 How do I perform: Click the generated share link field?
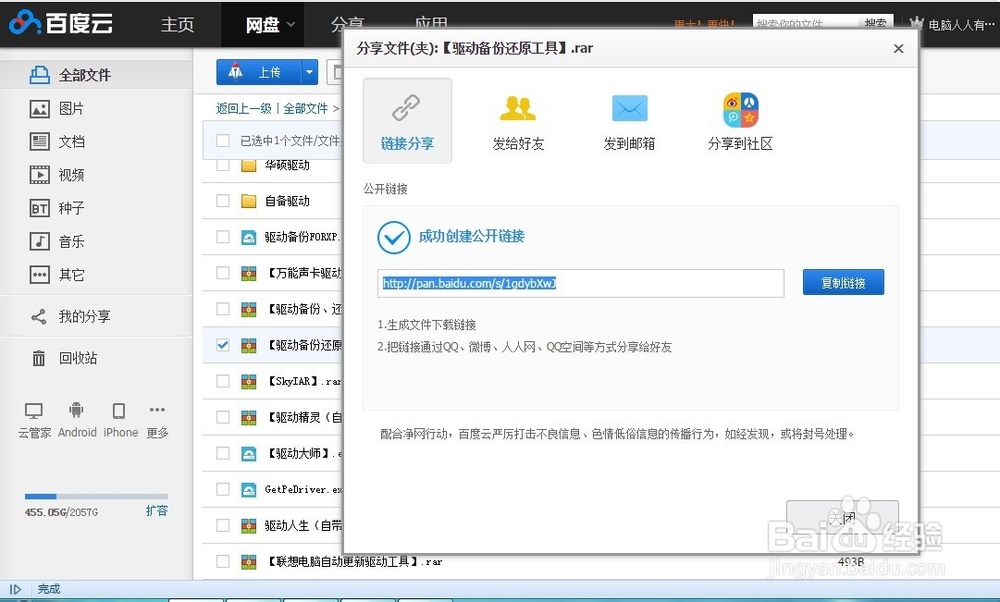pyautogui.click(x=580, y=283)
